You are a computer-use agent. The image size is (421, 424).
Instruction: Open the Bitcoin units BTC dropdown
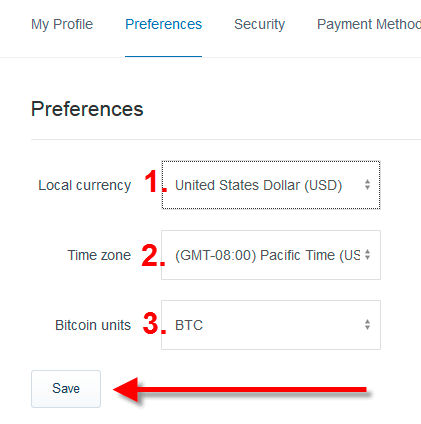pyautogui.click(x=271, y=325)
